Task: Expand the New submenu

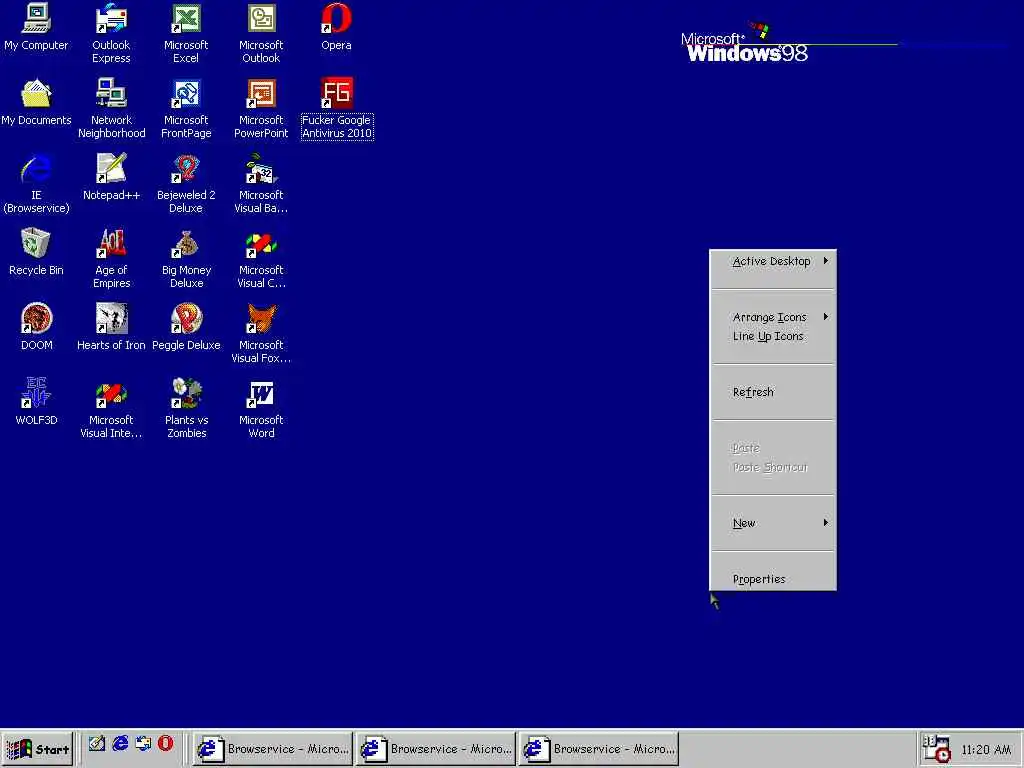Action: (773, 523)
